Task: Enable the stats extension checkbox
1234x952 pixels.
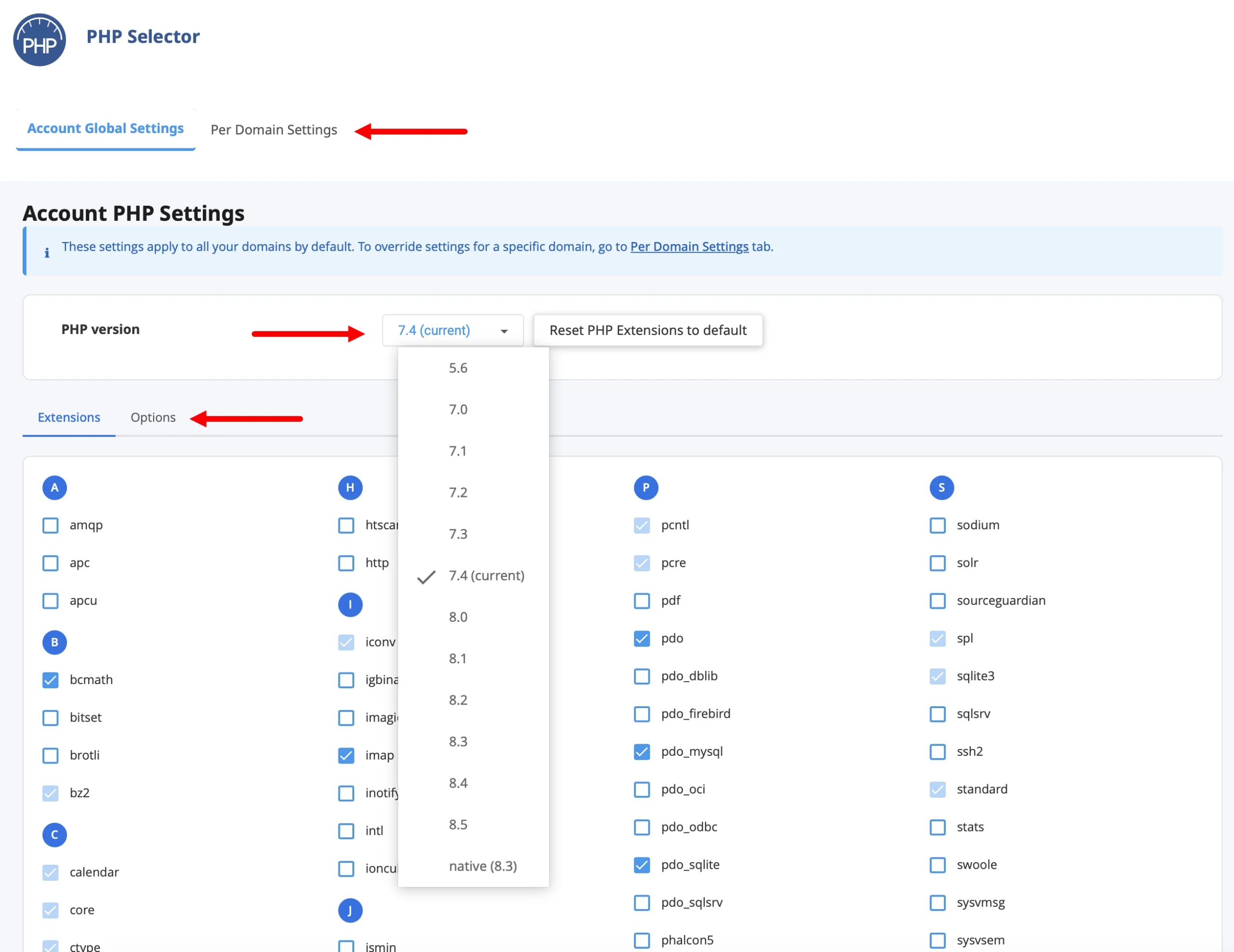Action: 938,827
